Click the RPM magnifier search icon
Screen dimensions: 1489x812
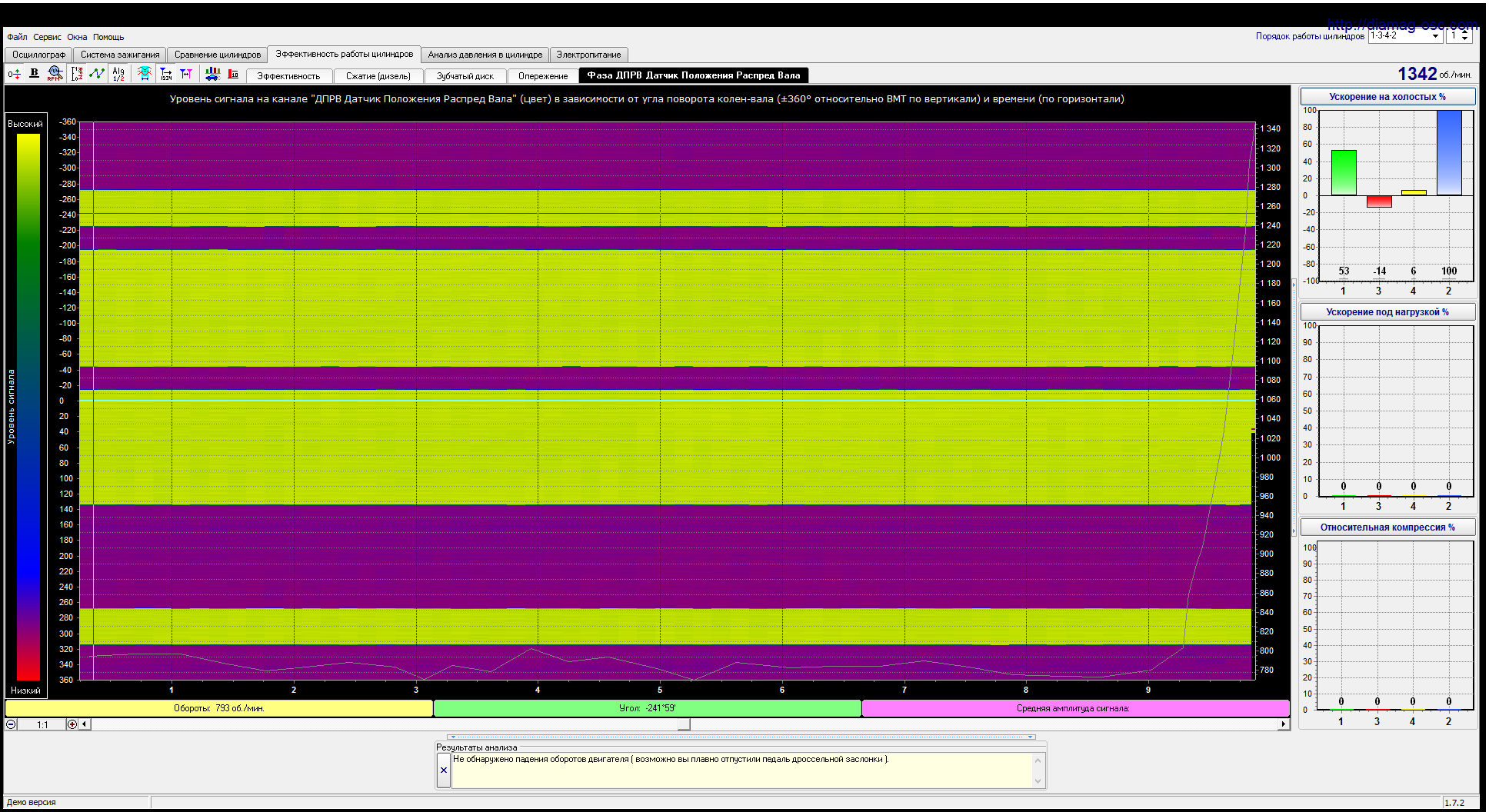54,73
